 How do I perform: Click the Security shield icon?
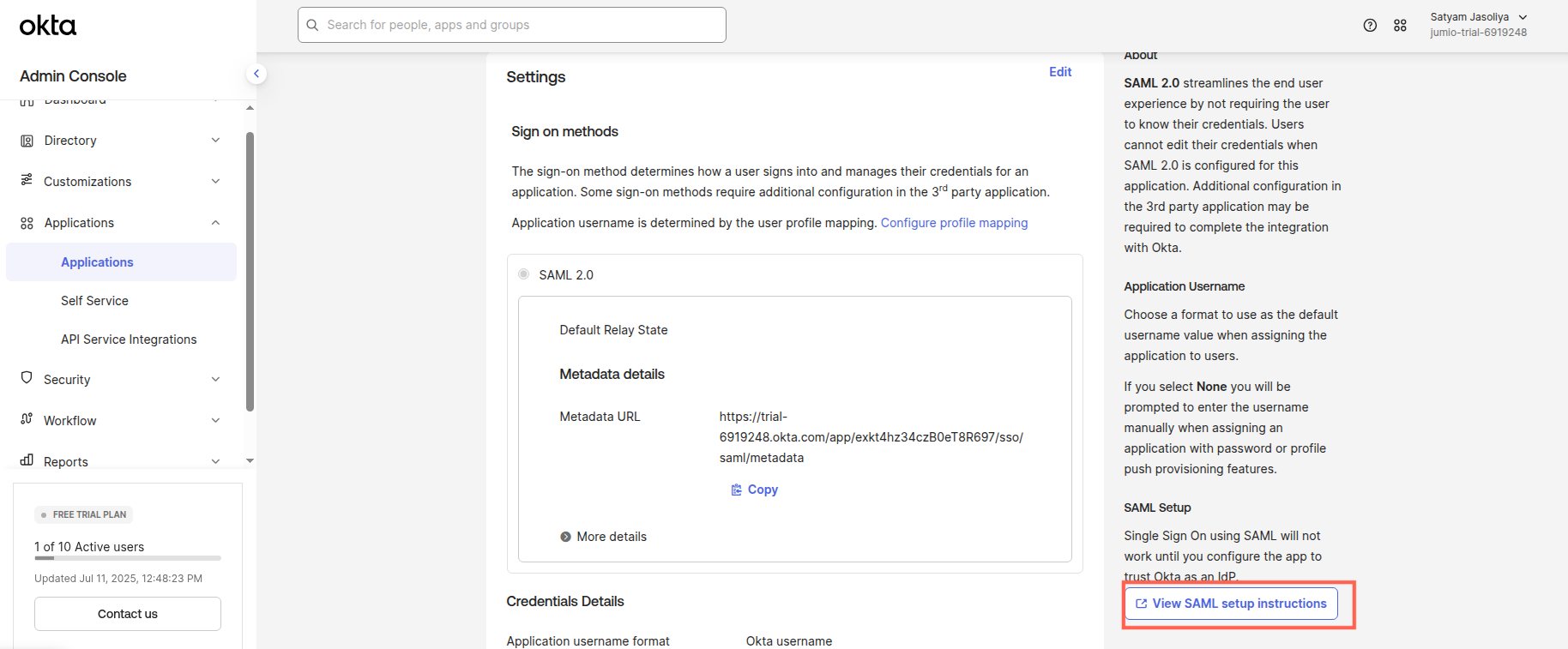[x=27, y=379]
